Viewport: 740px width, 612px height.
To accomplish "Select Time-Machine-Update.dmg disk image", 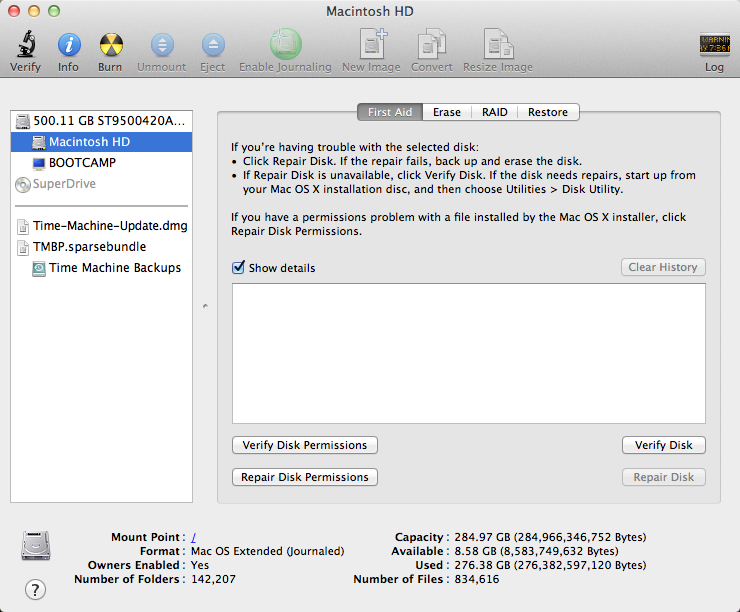I will tap(101, 226).
